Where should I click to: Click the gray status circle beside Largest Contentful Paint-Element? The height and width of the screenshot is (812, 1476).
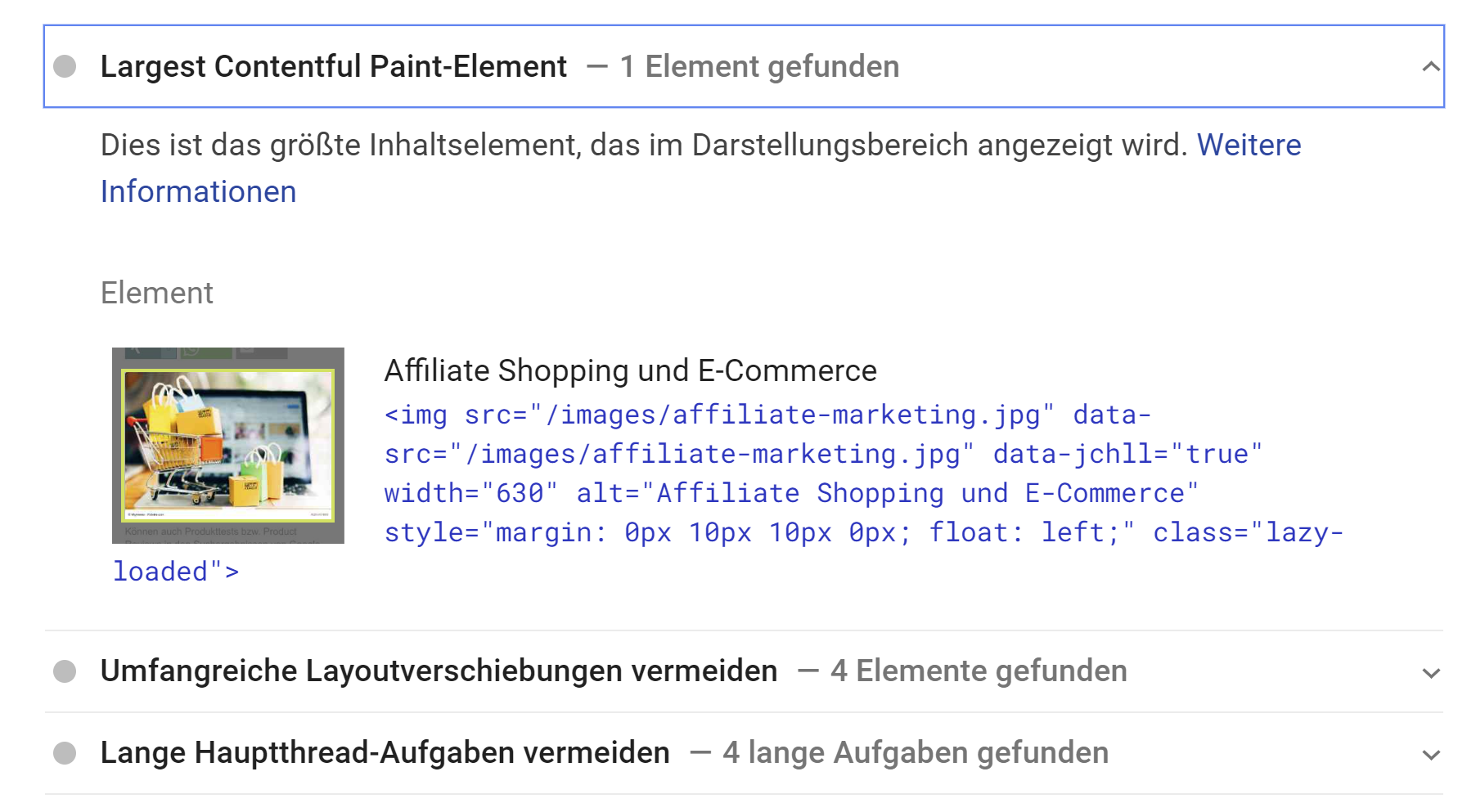[x=65, y=66]
